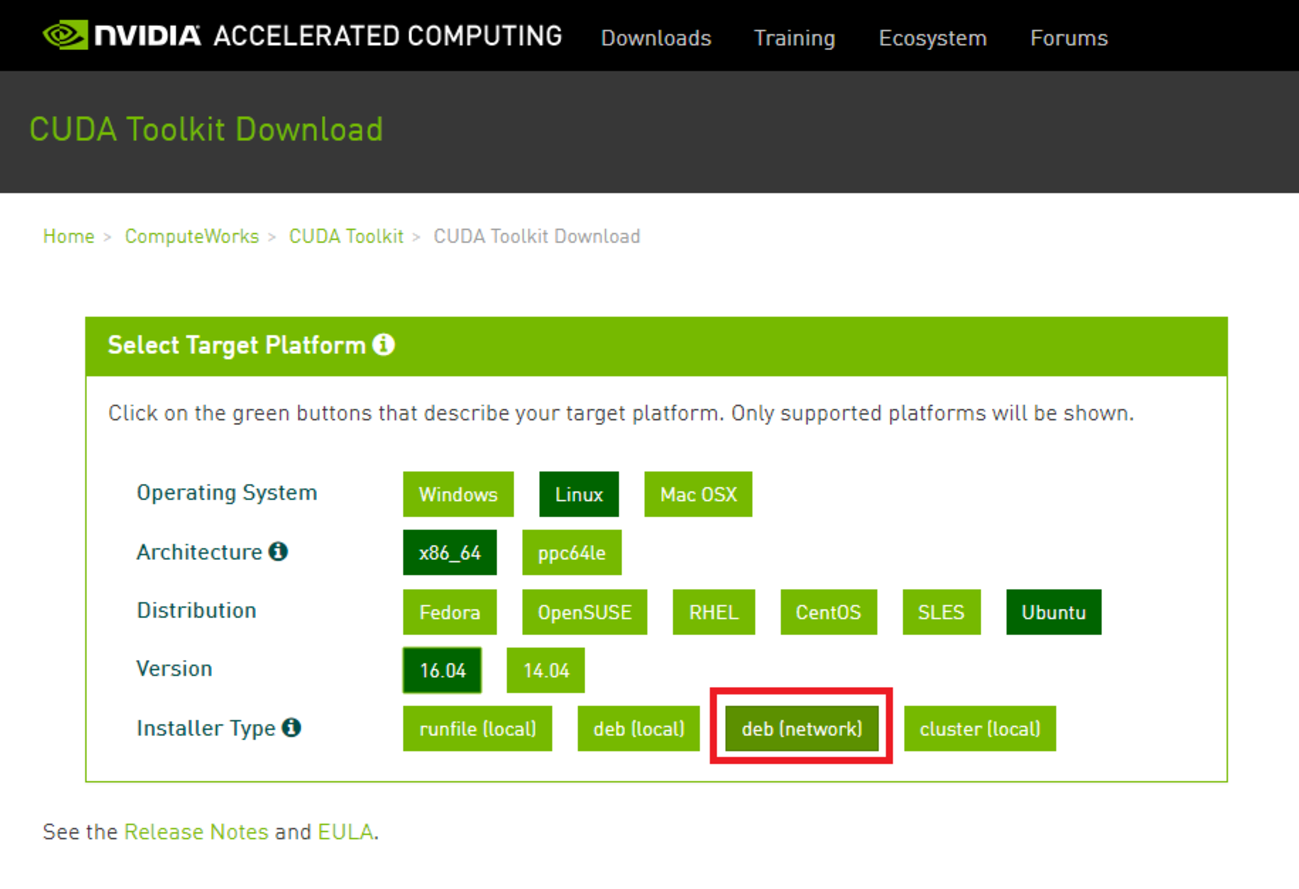This screenshot has height=889, width=1299.
Task: Select Mac OSX operating system
Action: click(698, 494)
